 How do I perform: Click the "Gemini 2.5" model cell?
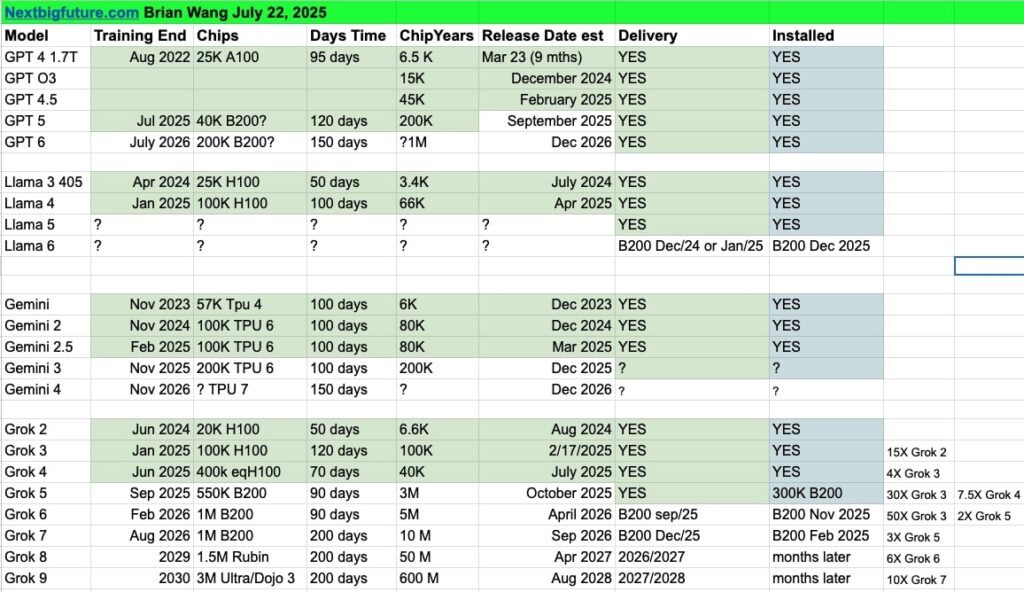click(46, 346)
